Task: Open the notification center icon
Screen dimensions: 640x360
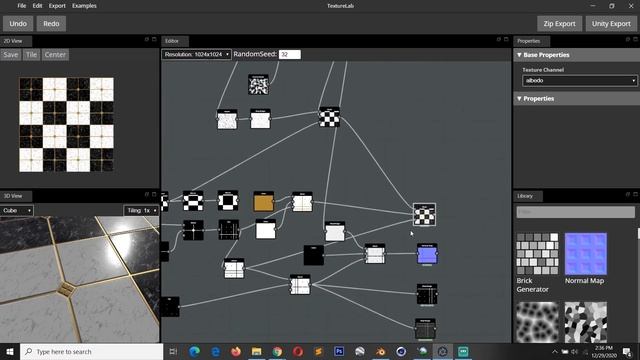Action: [627, 351]
